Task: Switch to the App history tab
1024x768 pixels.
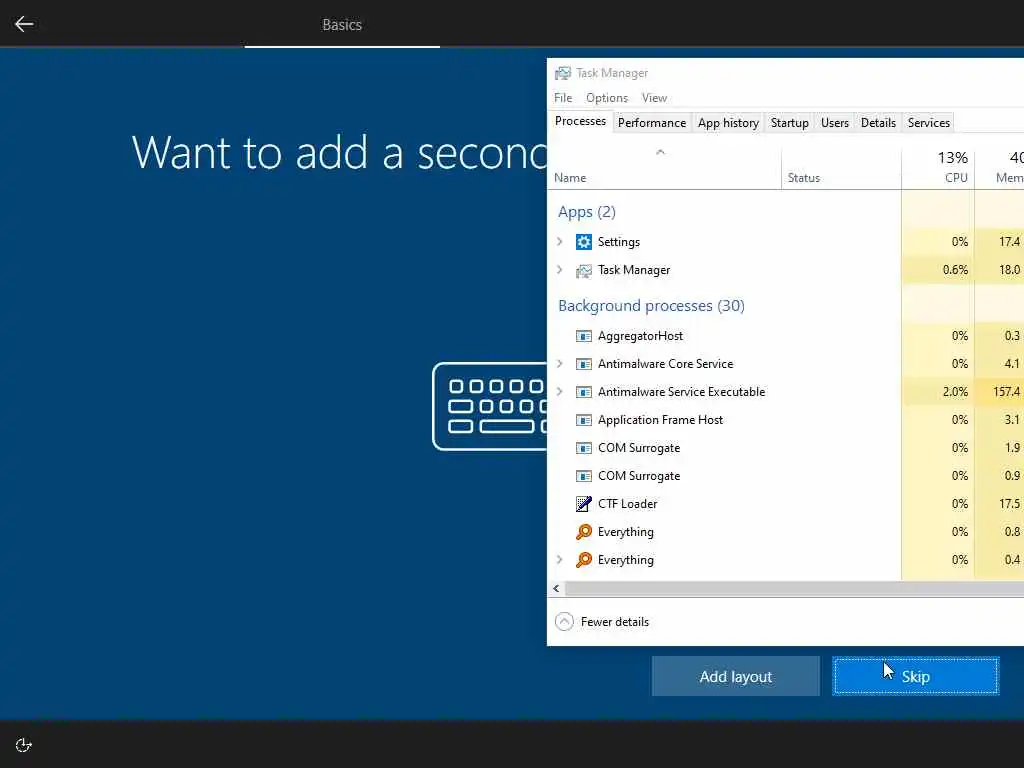Action: click(x=728, y=123)
